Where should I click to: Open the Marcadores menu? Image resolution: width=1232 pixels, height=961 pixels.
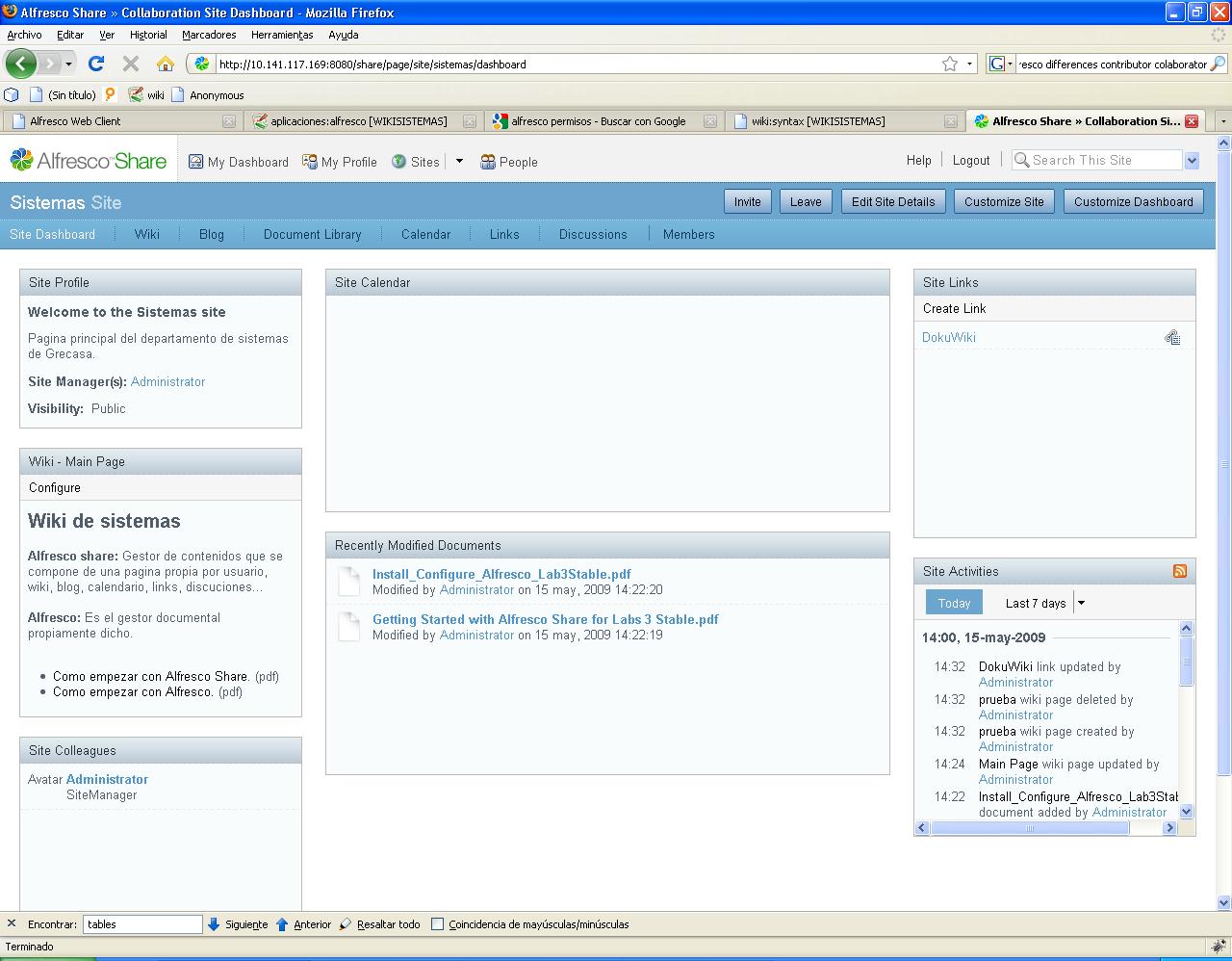pyautogui.click(x=209, y=35)
